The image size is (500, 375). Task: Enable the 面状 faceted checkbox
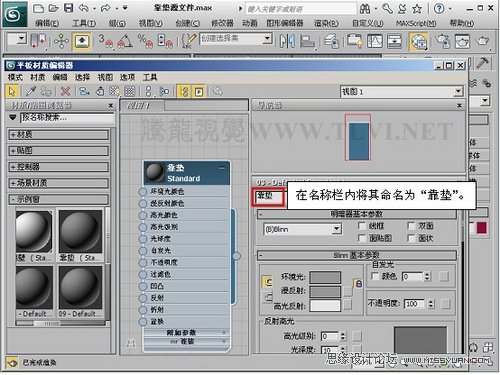tap(411, 238)
